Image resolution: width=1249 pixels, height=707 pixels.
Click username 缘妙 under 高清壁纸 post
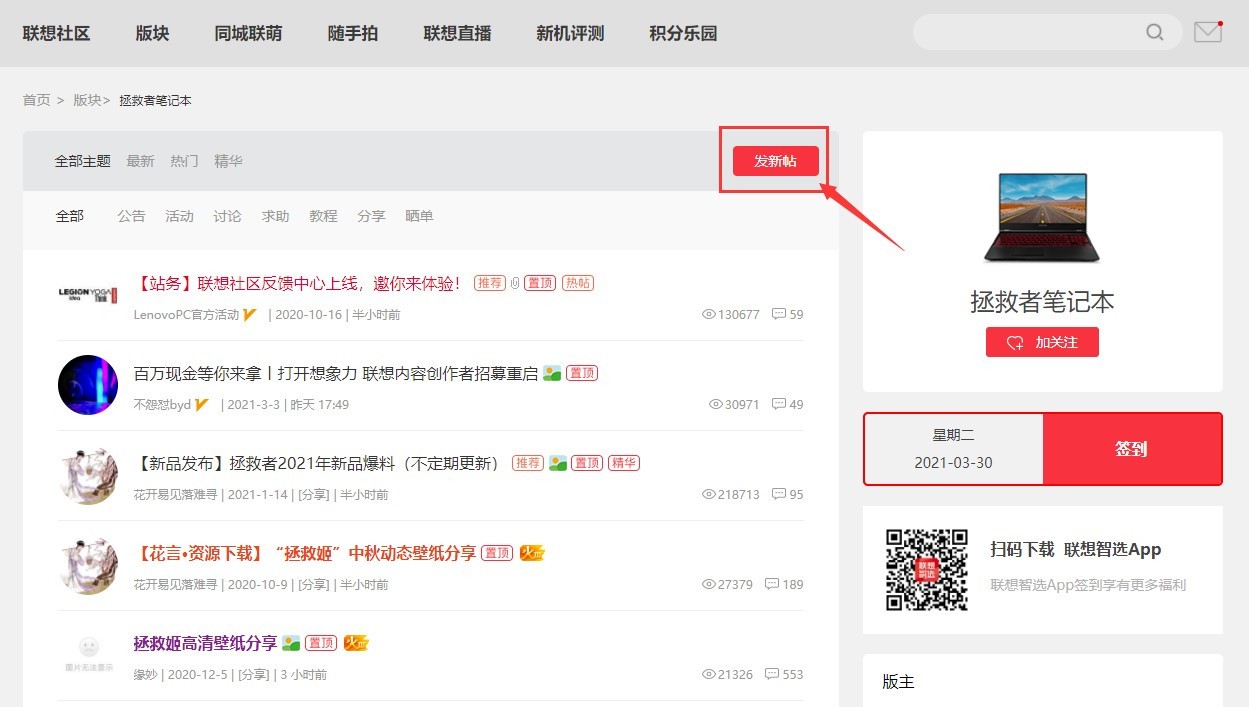coord(146,674)
